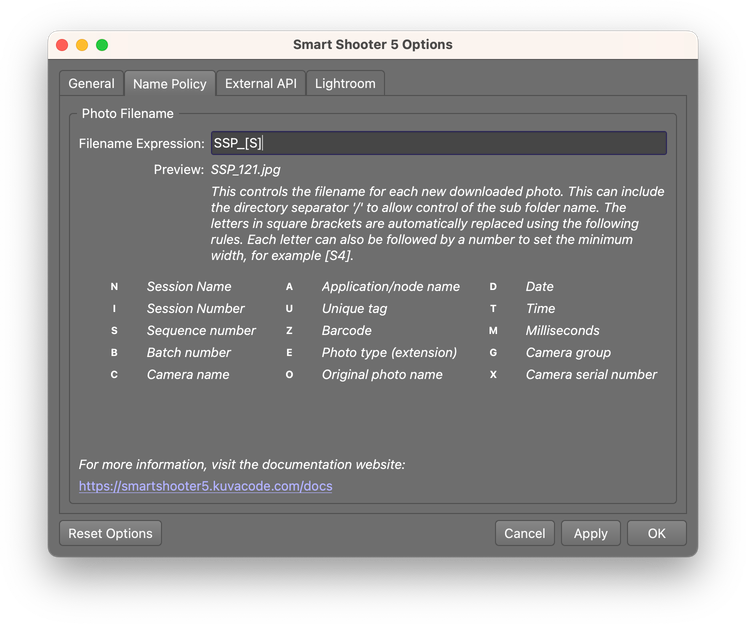746x624 pixels.
Task: Click the SSP_121.jpg preview filename text
Action: 246,170
